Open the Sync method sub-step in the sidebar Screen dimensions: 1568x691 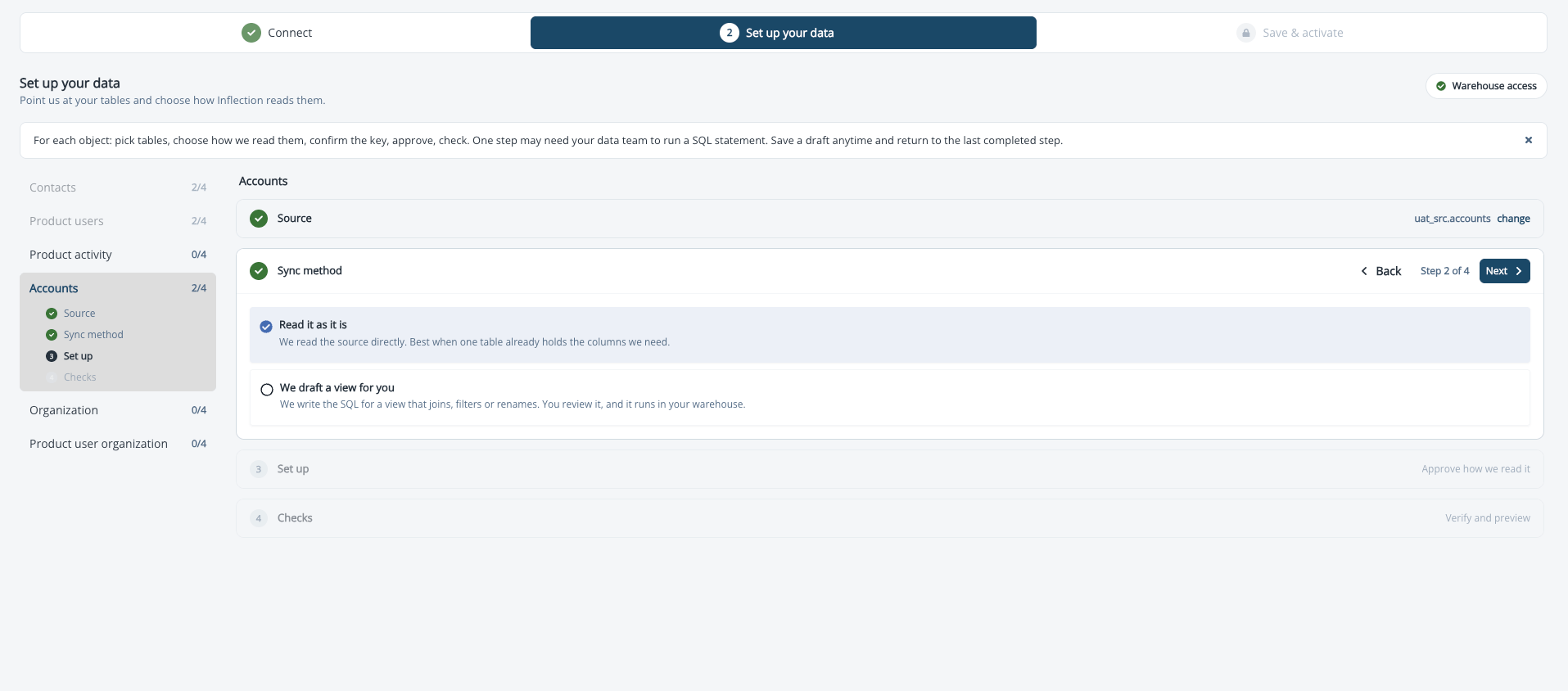[x=93, y=335]
